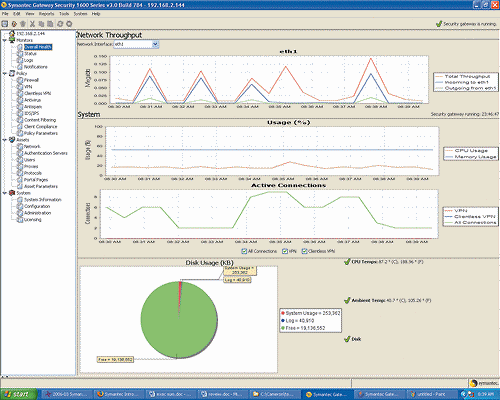Click the refresh toolbar icon
Image resolution: width=500 pixels, height=400 pixels.
[60, 24]
